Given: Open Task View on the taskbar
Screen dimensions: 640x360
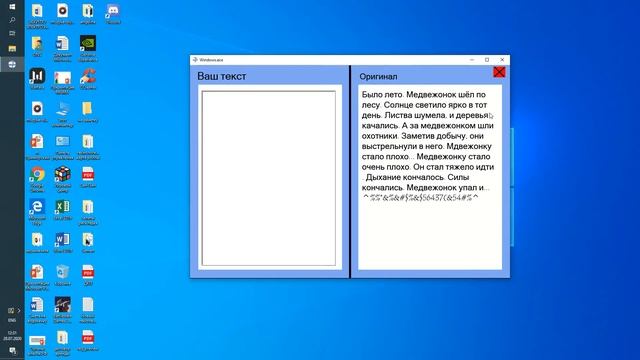Looking at the screenshot, I should pos(12,33).
